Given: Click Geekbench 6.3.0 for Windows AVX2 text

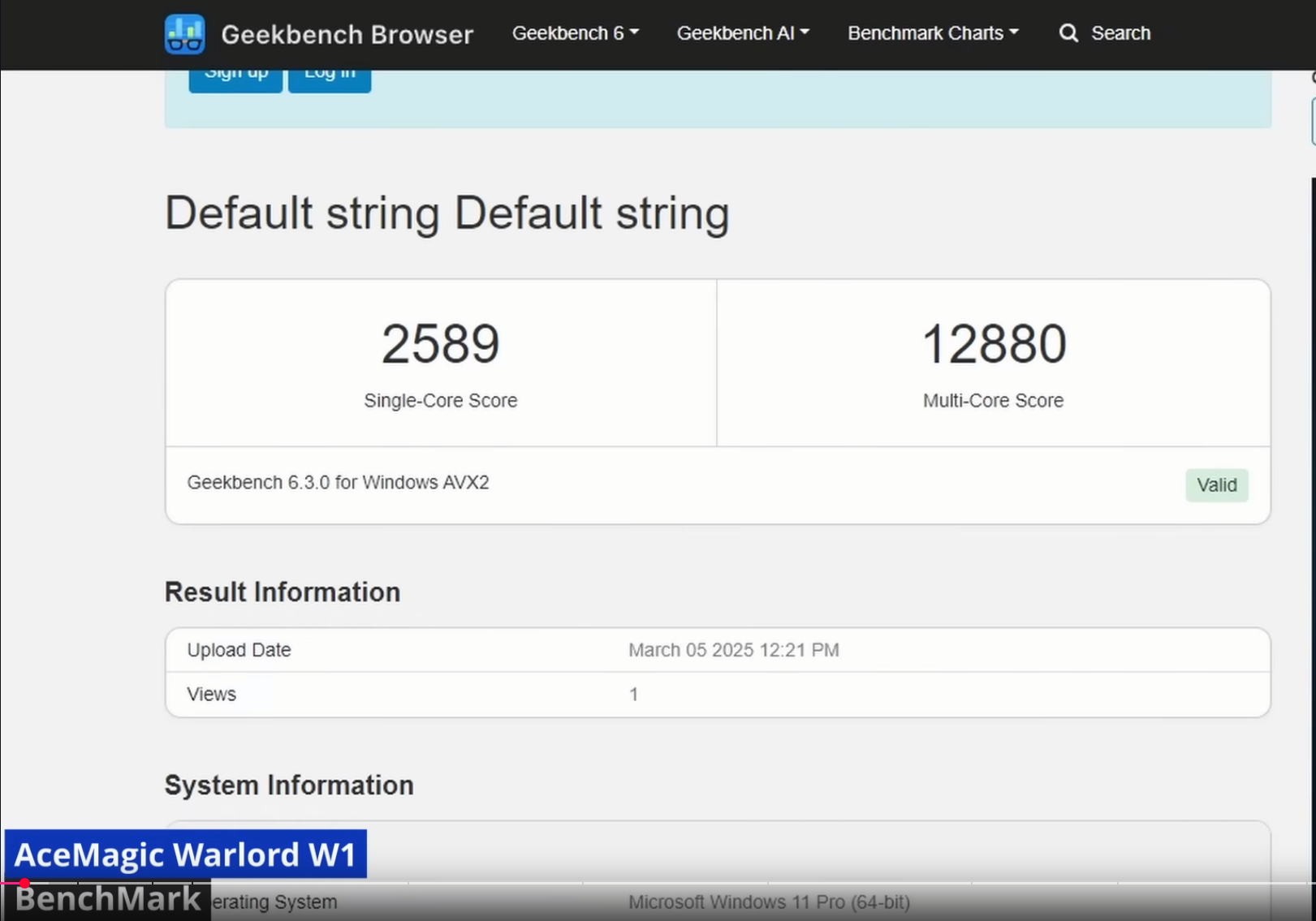Looking at the screenshot, I should click(x=338, y=483).
